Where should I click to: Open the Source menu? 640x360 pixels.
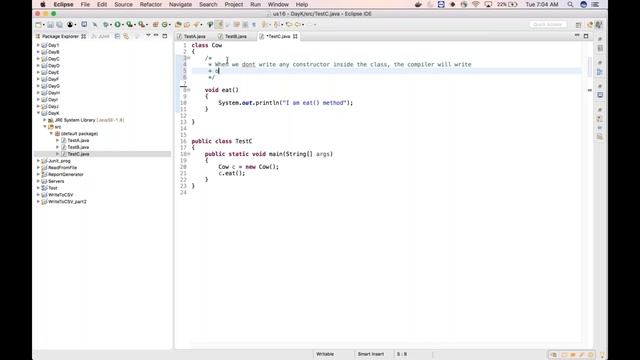pyautogui.click(x=123, y=4)
